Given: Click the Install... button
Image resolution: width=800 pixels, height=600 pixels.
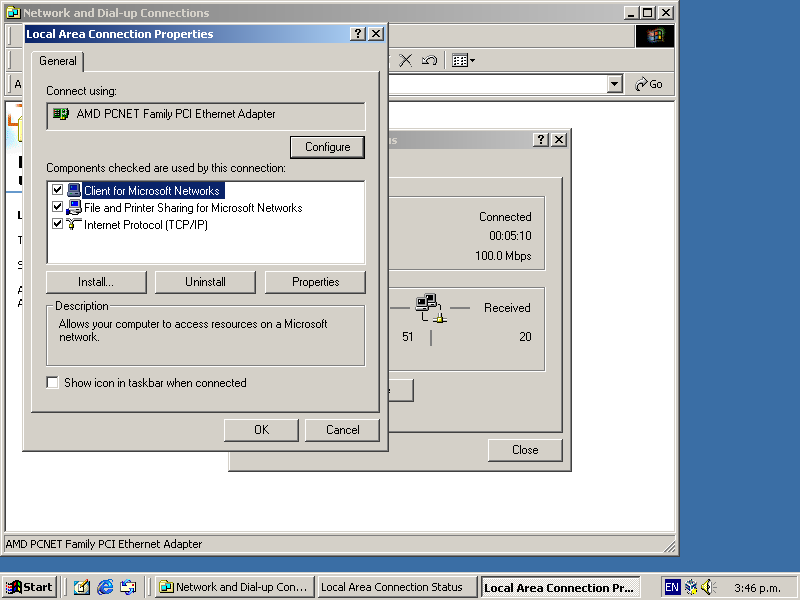Looking at the screenshot, I should tap(96, 282).
